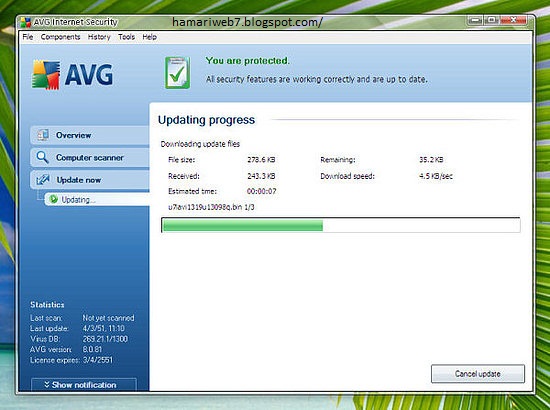Image resolution: width=550 pixels, height=410 pixels.
Task: Click the Overview icon in sidebar
Action: pos(43,135)
